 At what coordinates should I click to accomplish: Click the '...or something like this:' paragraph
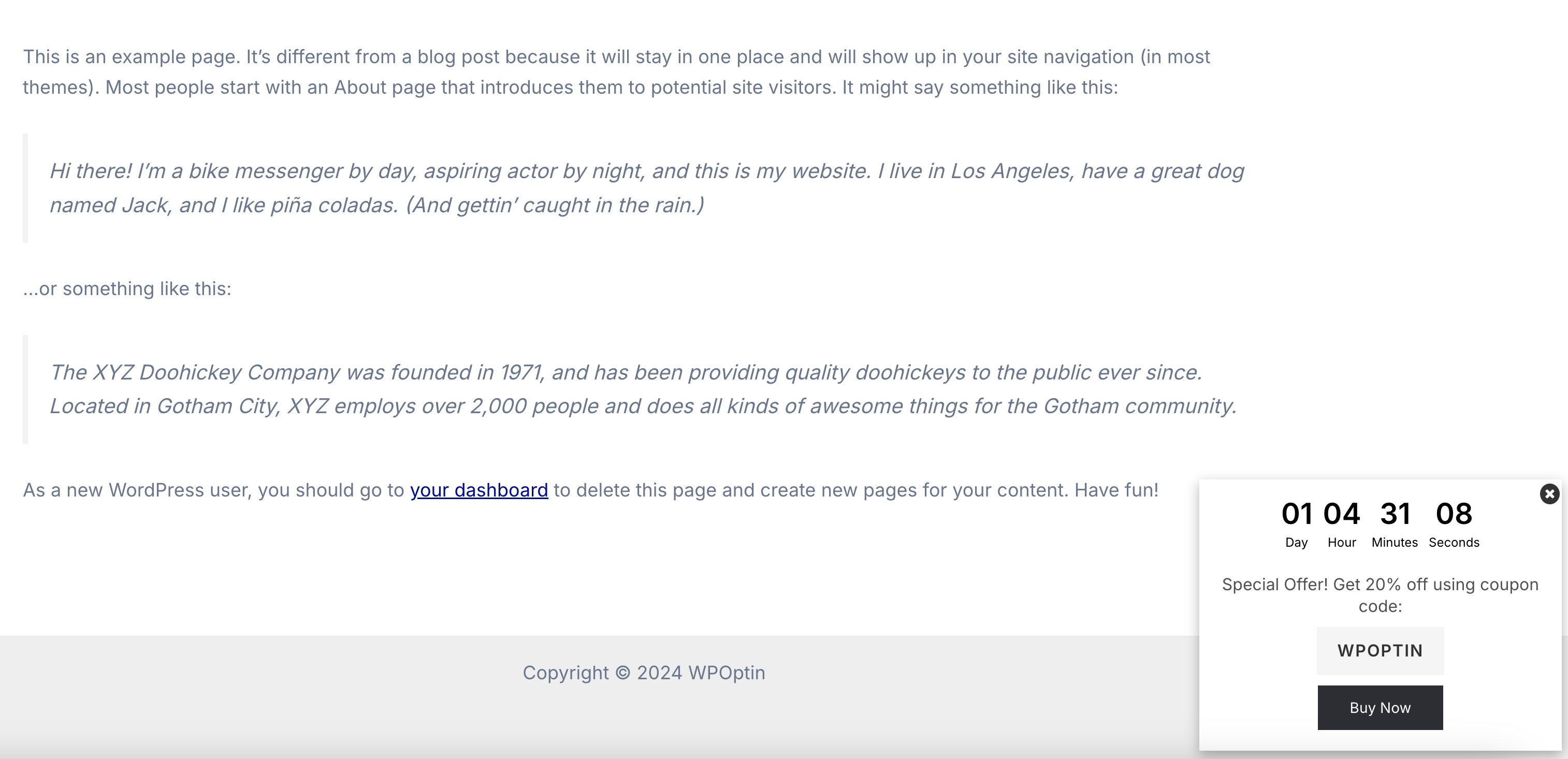tap(127, 288)
